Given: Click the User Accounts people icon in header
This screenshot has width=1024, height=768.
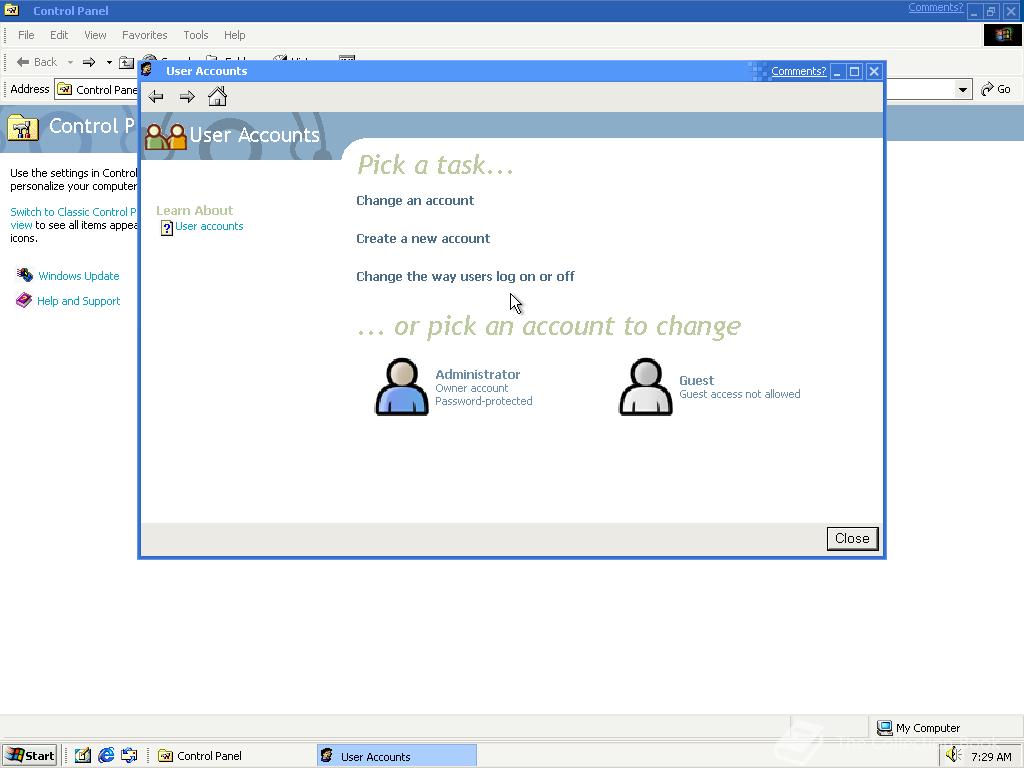Looking at the screenshot, I should point(166,136).
